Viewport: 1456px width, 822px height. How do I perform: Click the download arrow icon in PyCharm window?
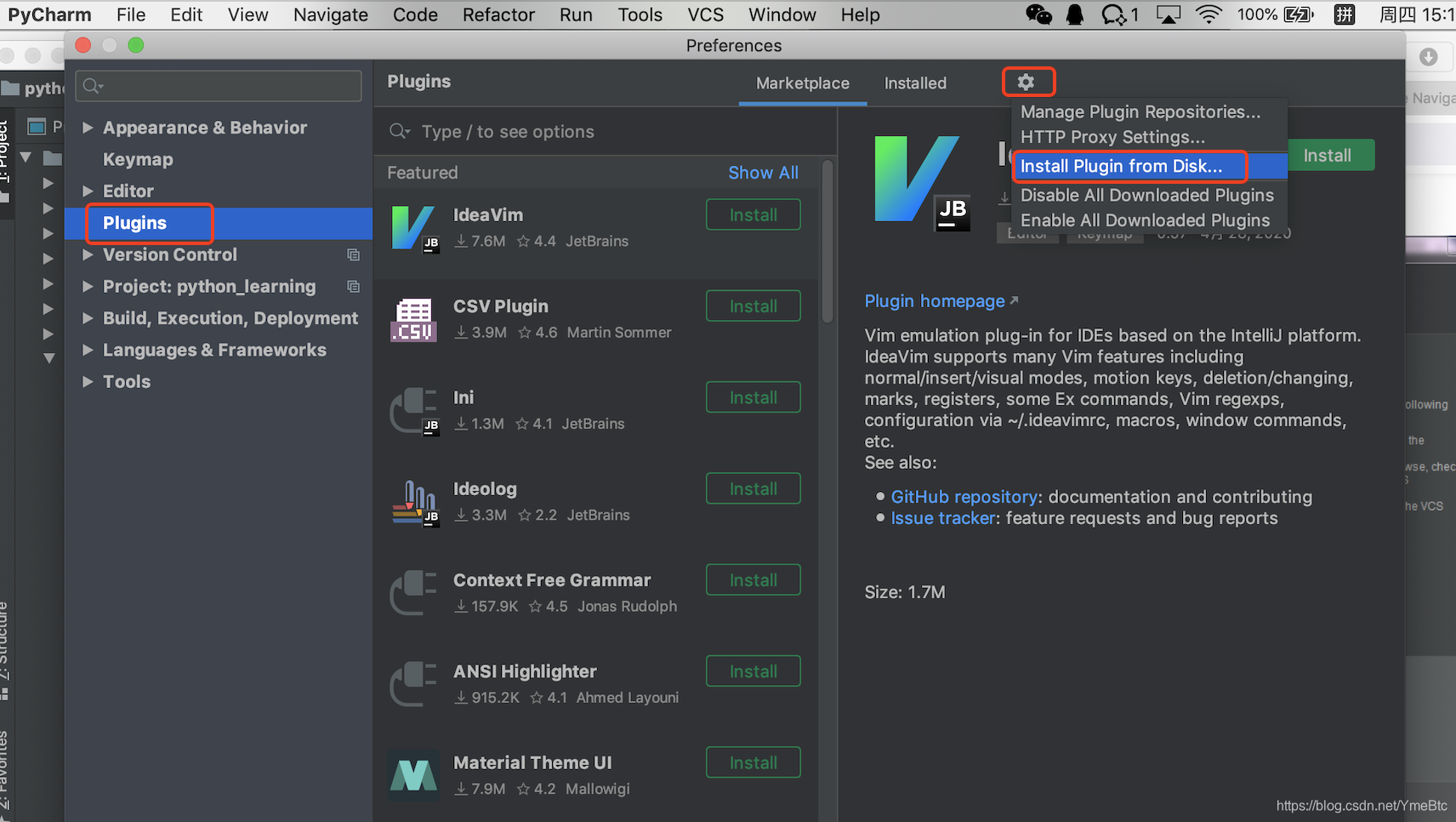1429,56
